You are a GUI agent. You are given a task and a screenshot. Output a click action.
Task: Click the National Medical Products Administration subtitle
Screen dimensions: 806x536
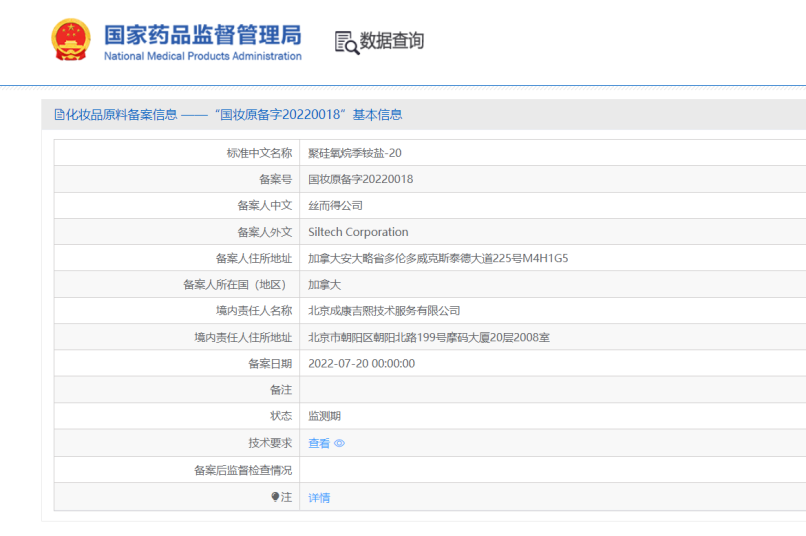(x=202, y=57)
